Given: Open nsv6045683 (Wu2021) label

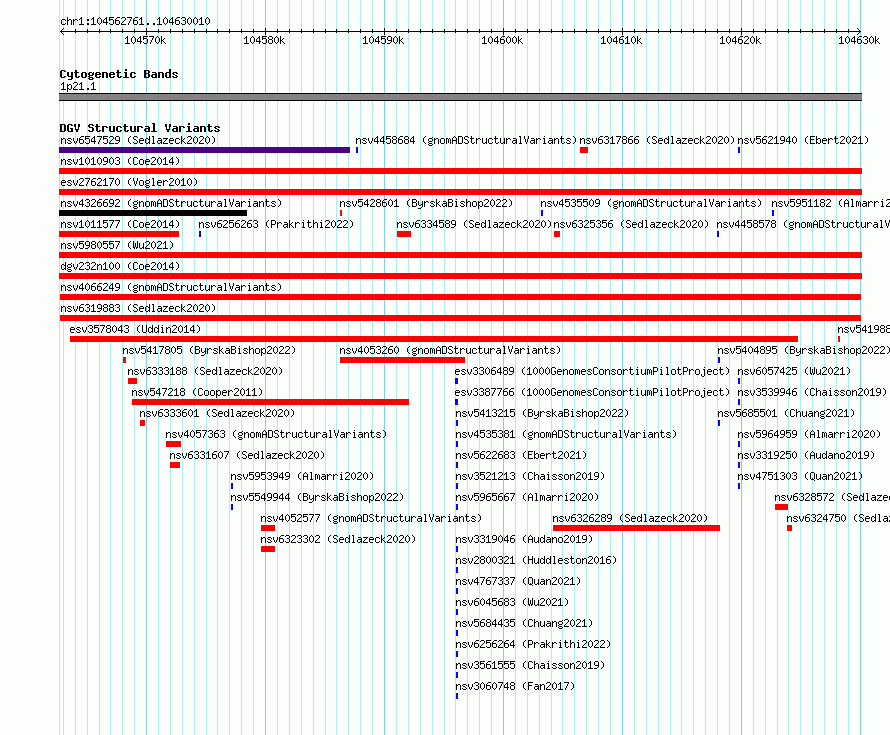Looking at the screenshot, I should coord(512,602).
